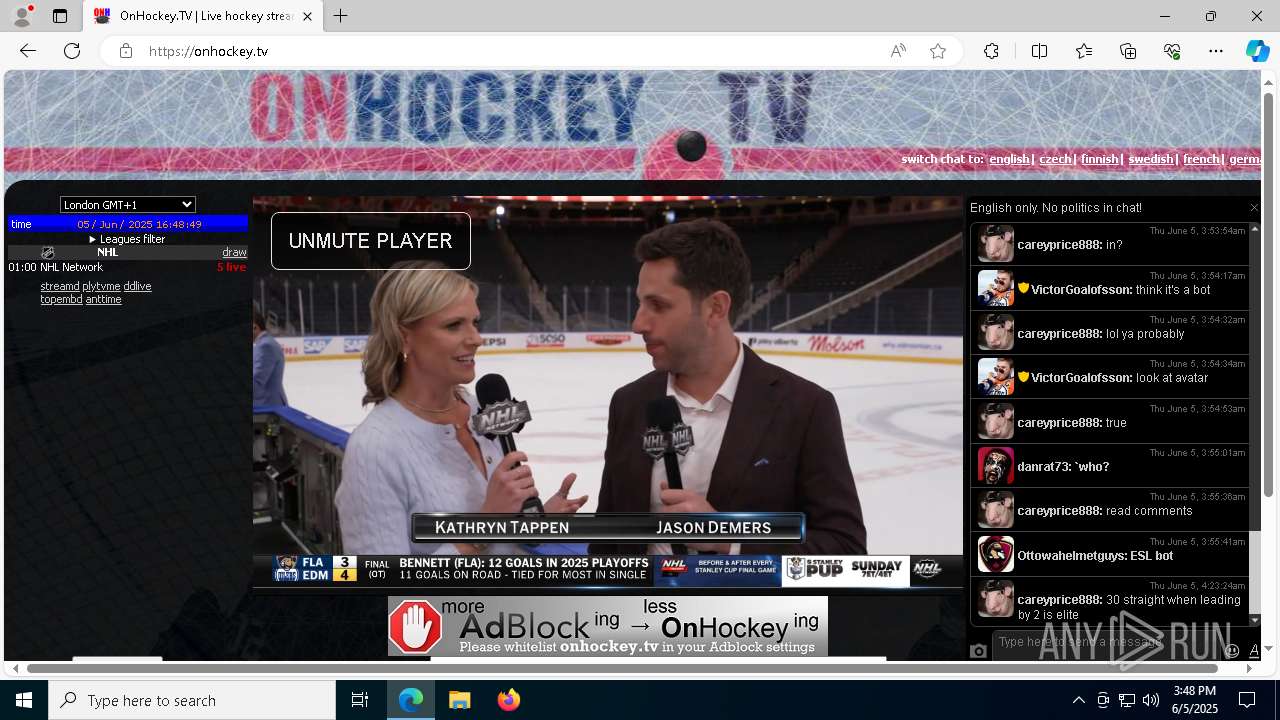This screenshot has width=1280, height=720.
Task: Click the OnHockey TV header logo
Action: (x=530, y=110)
